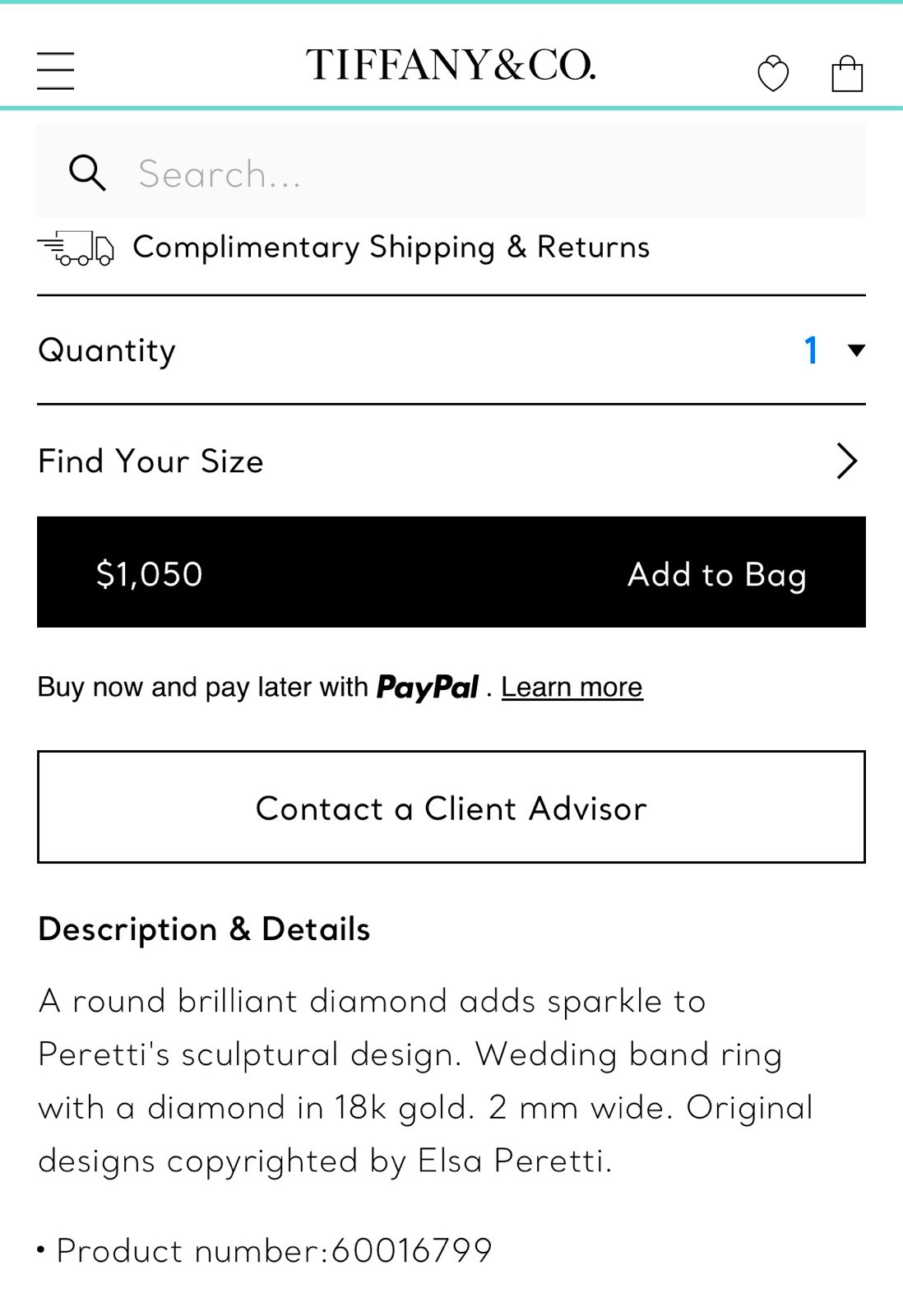Open the Quantity dropdown arrow
The image size is (903, 1316).
[856, 351]
